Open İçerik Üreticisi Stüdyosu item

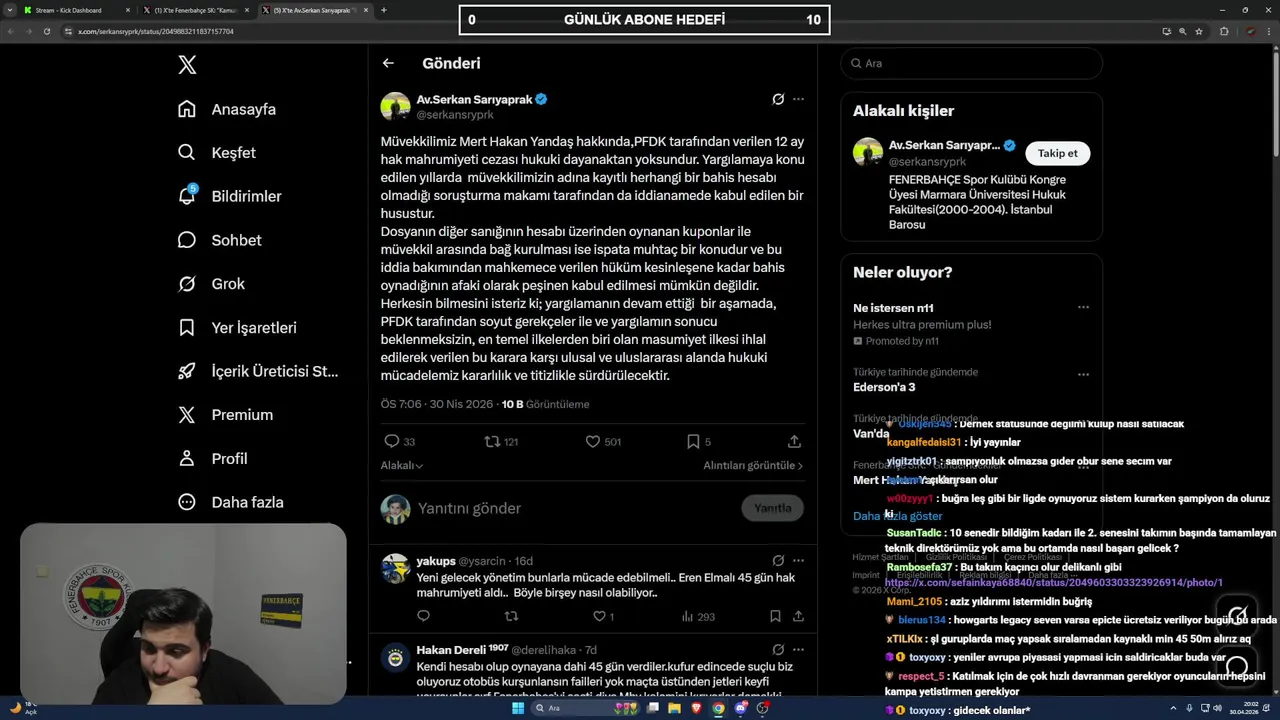pos(258,371)
